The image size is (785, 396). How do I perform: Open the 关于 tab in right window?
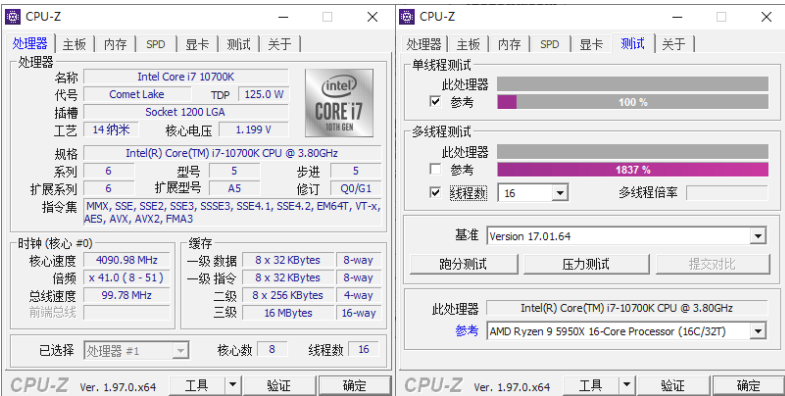(674, 44)
